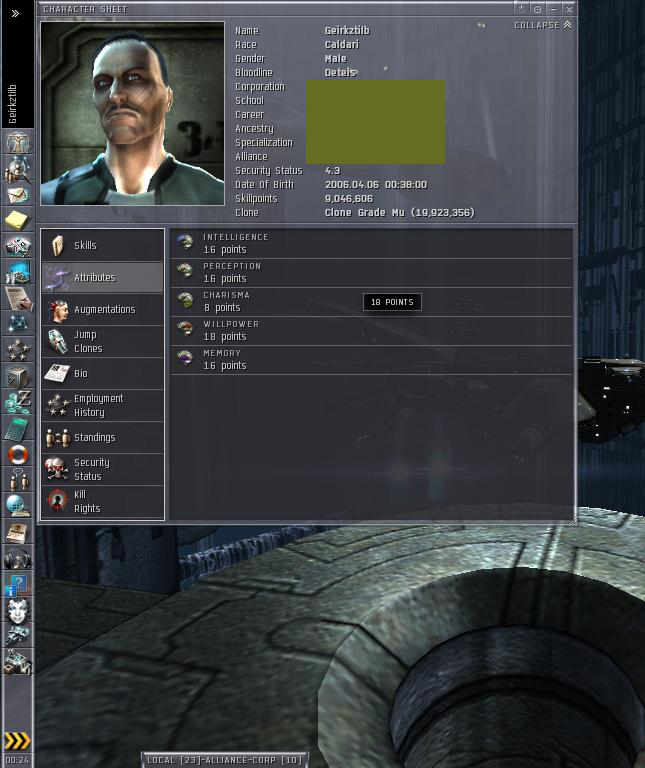Image resolution: width=645 pixels, height=768 pixels.
Task: Open the Standings tab
Action: pyautogui.click(x=103, y=437)
